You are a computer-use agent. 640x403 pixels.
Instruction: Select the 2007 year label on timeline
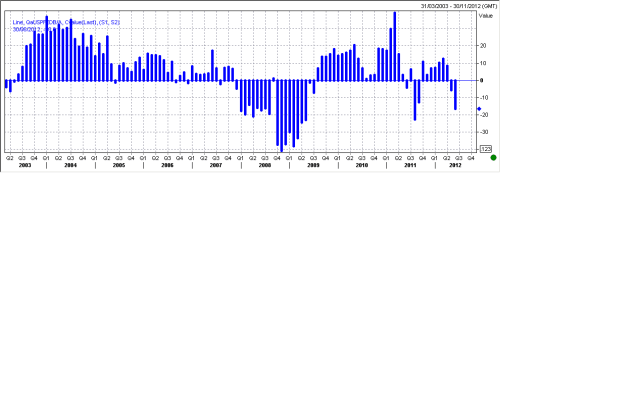point(216,165)
